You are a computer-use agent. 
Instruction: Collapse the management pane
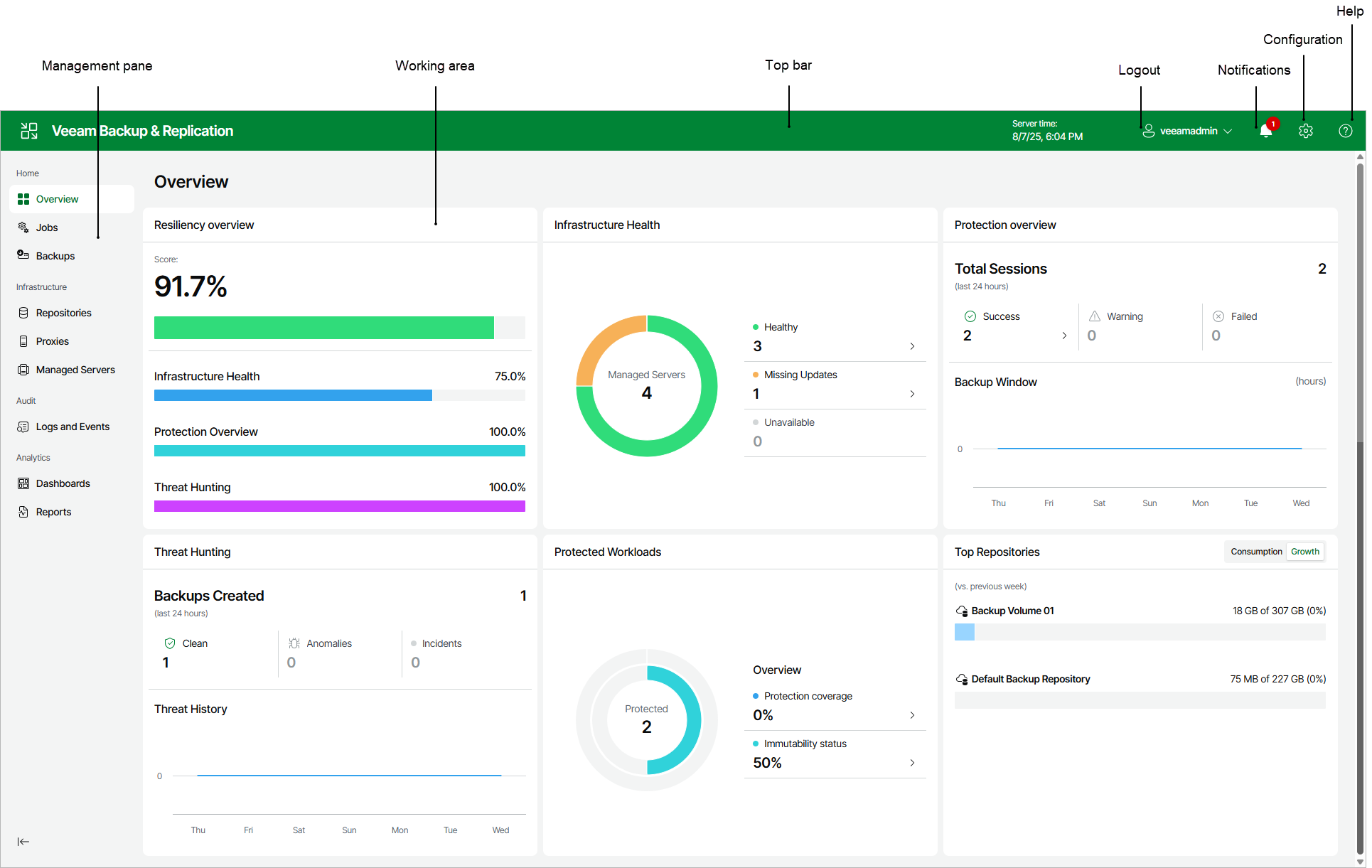click(23, 842)
